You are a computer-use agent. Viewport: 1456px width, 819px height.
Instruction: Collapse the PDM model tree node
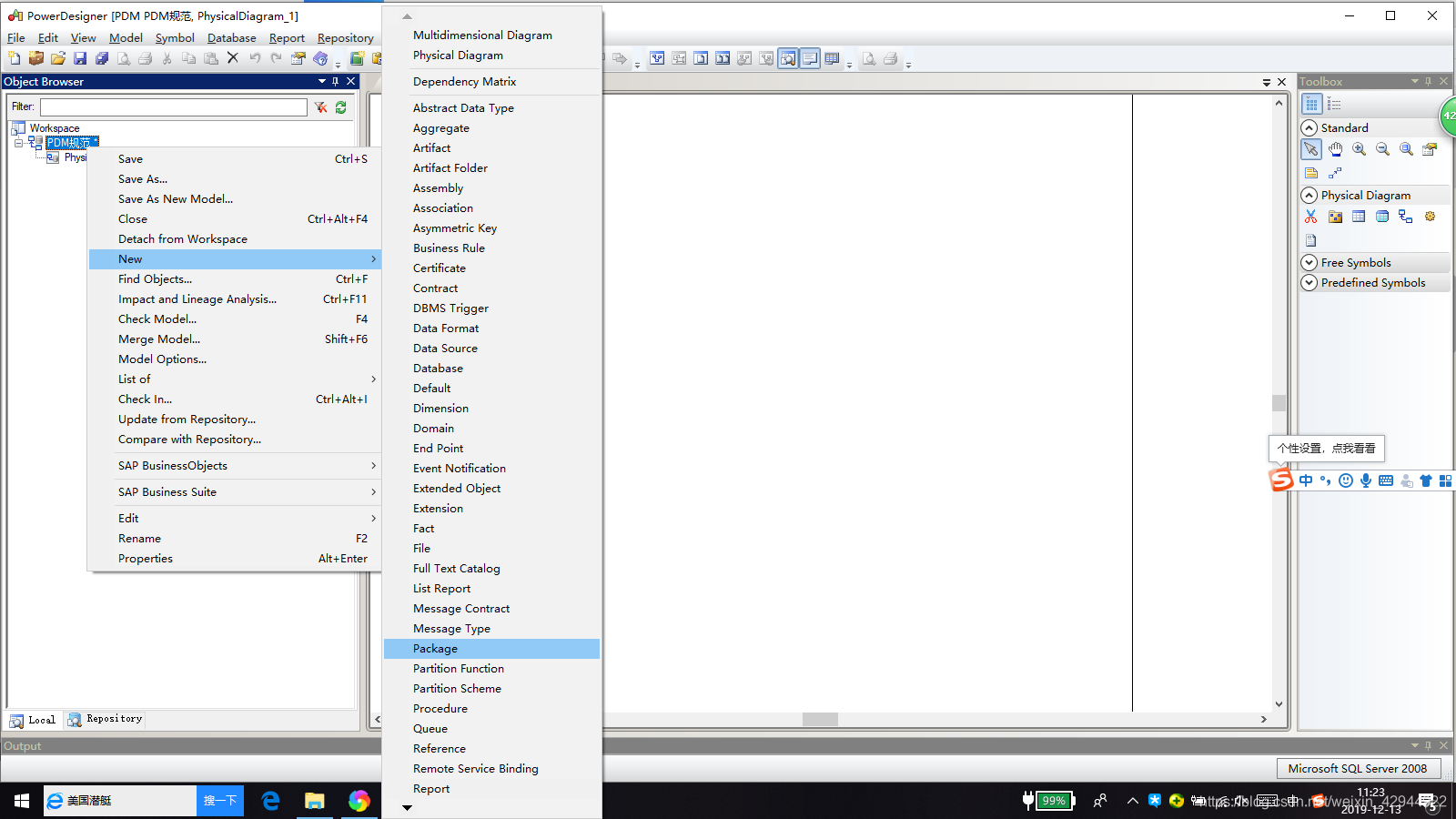(18, 143)
